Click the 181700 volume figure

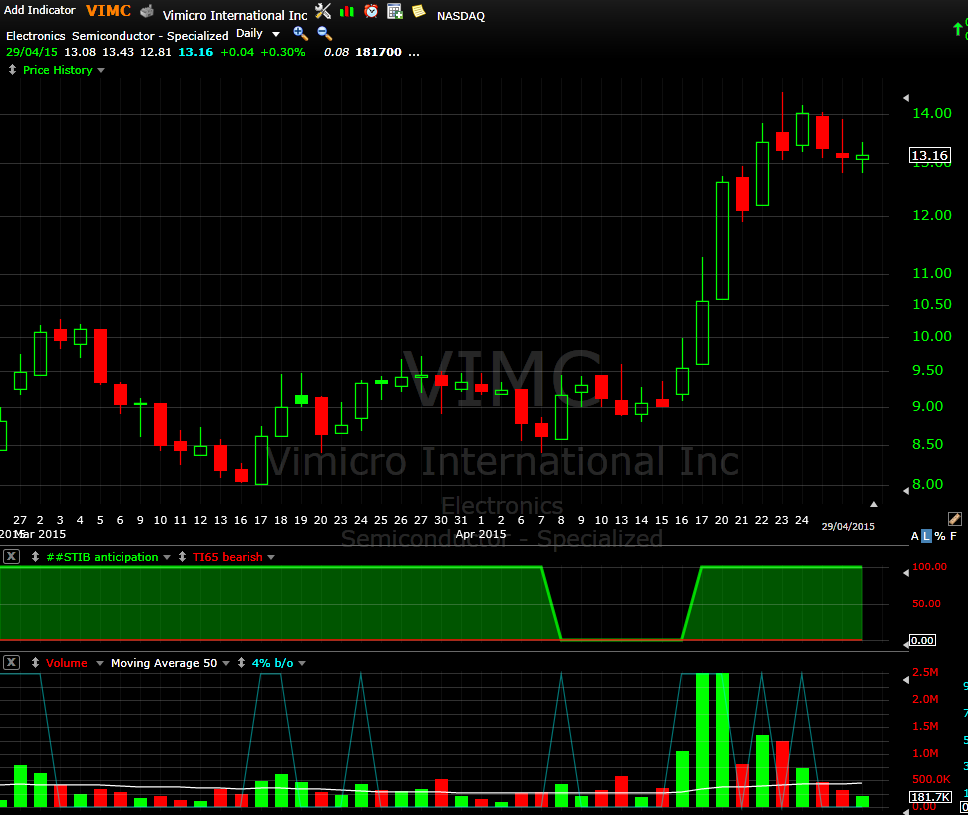click(378, 52)
